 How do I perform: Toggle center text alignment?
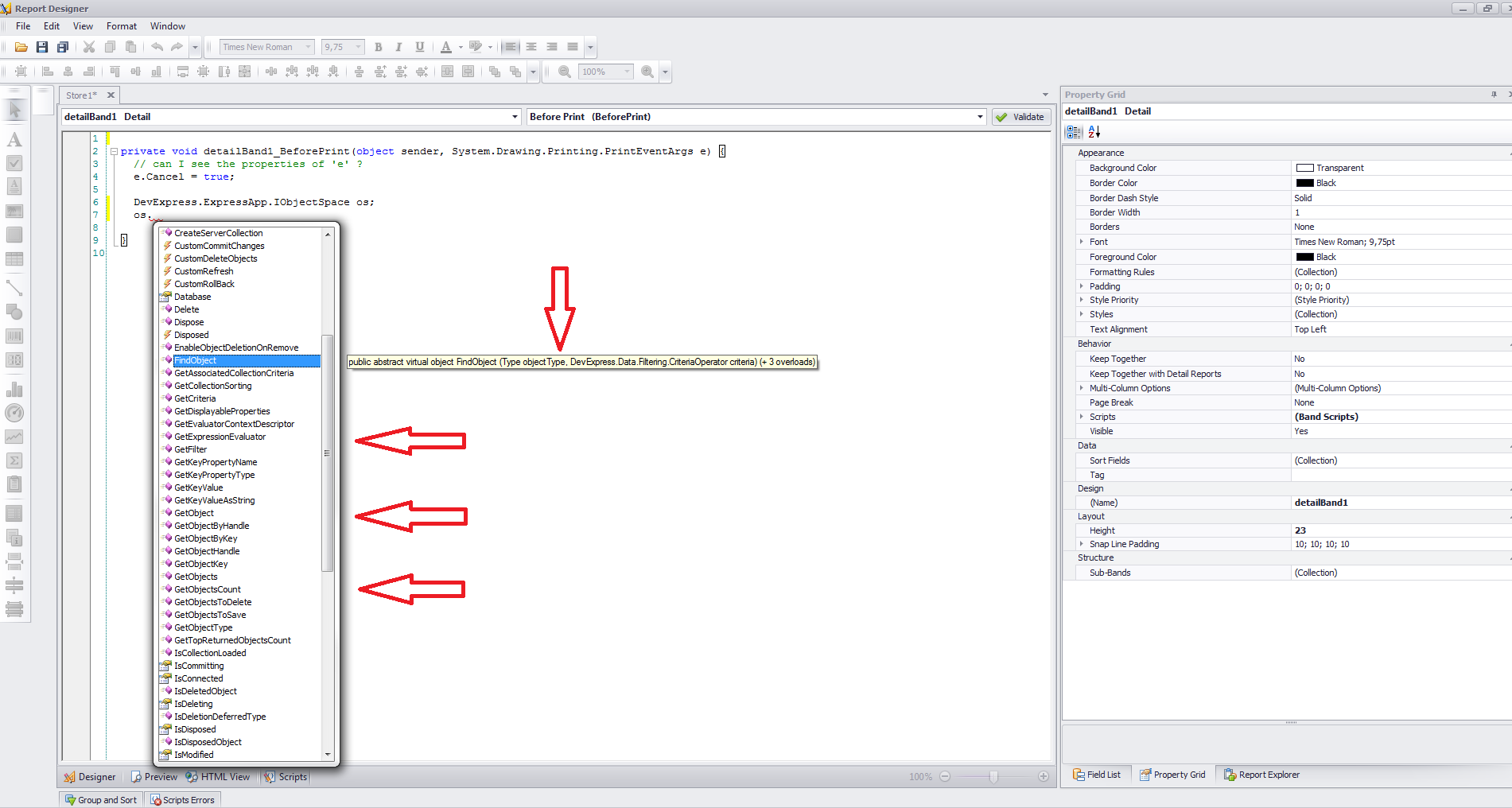click(x=531, y=47)
